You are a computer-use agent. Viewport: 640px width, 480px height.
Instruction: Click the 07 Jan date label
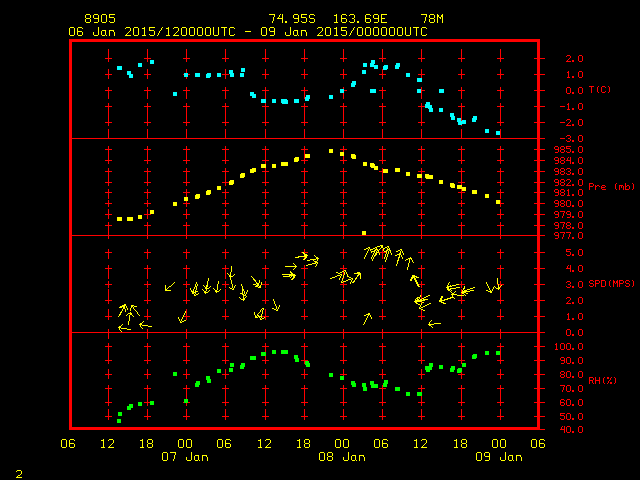[185, 457]
